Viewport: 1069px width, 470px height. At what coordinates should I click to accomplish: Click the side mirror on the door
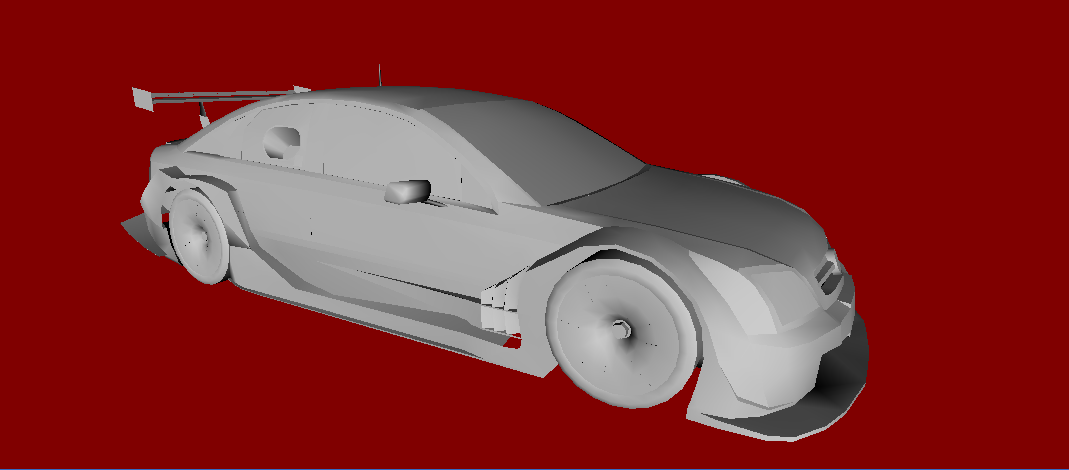point(407,190)
